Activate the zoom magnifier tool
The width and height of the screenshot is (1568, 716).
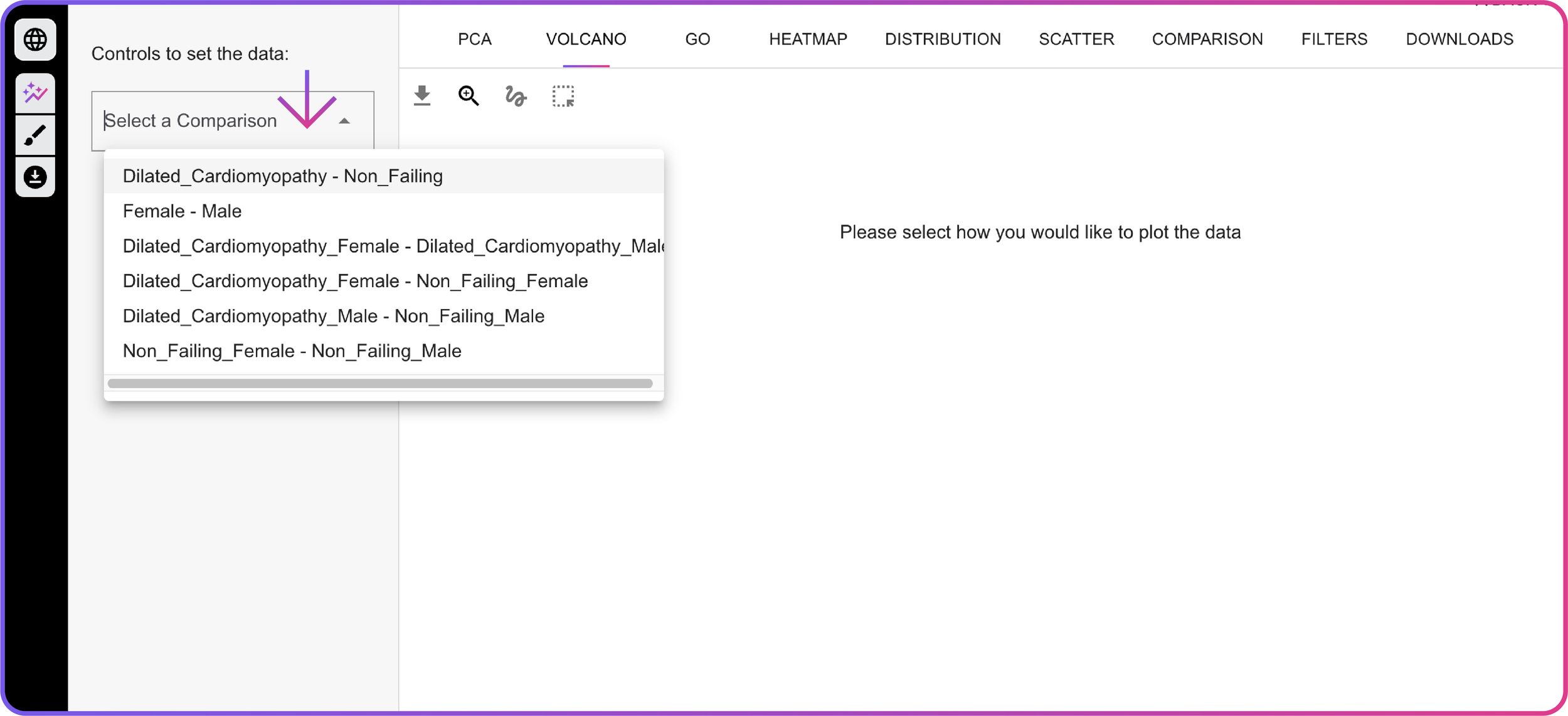(x=469, y=96)
